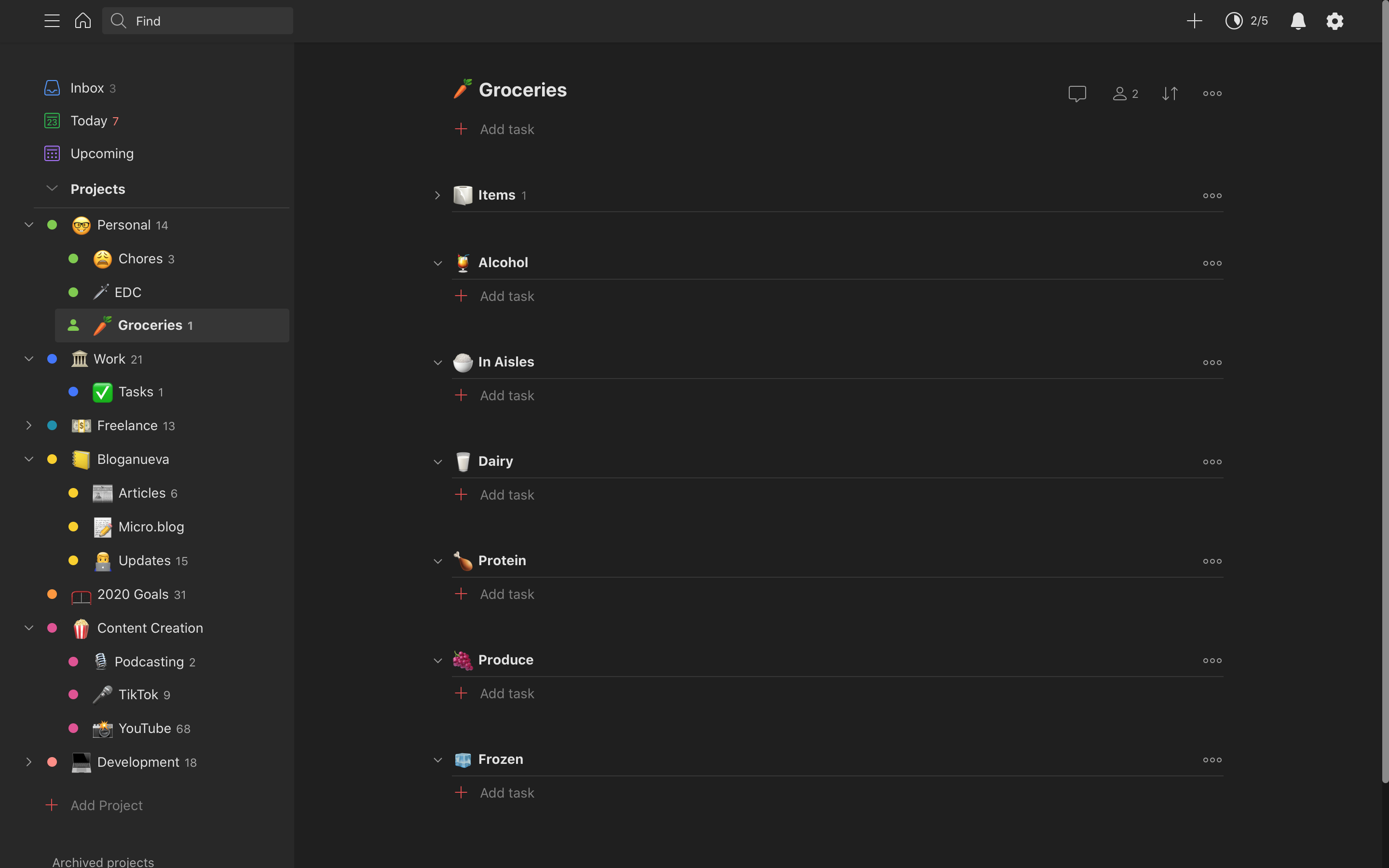This screenshot has width=1389, height=868.
Task: Expand the collapsed Items section
Action: click(x=437, y=195)
